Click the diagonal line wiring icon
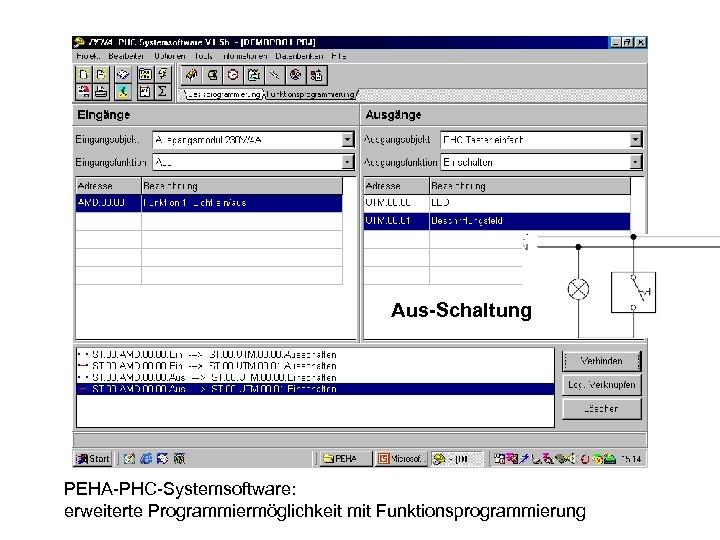This screenshot has height=540, width=720. [x=275, y=75]
